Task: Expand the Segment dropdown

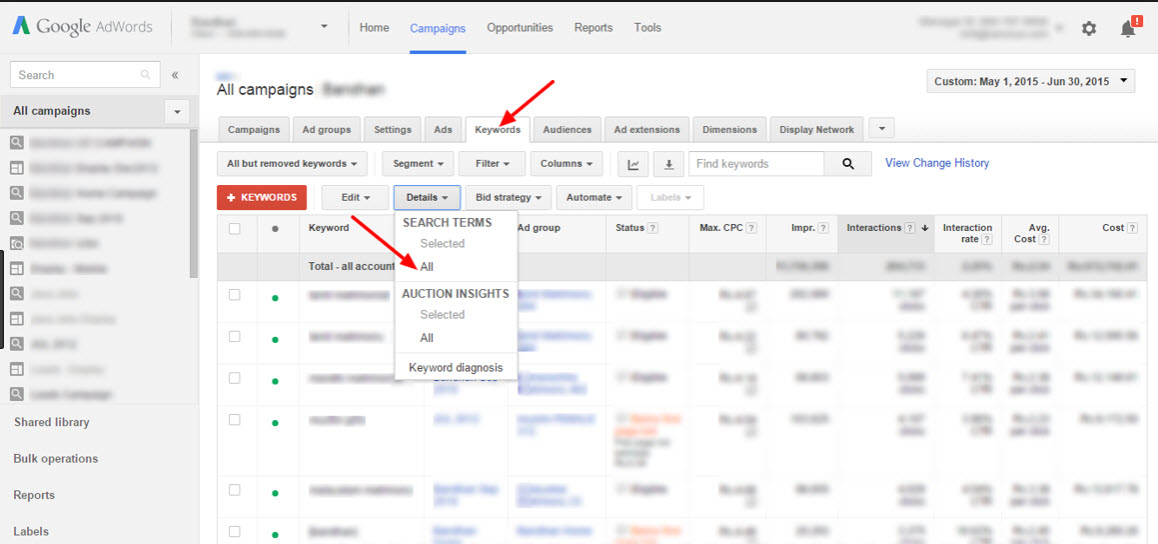Action: (x=418, y=164)
